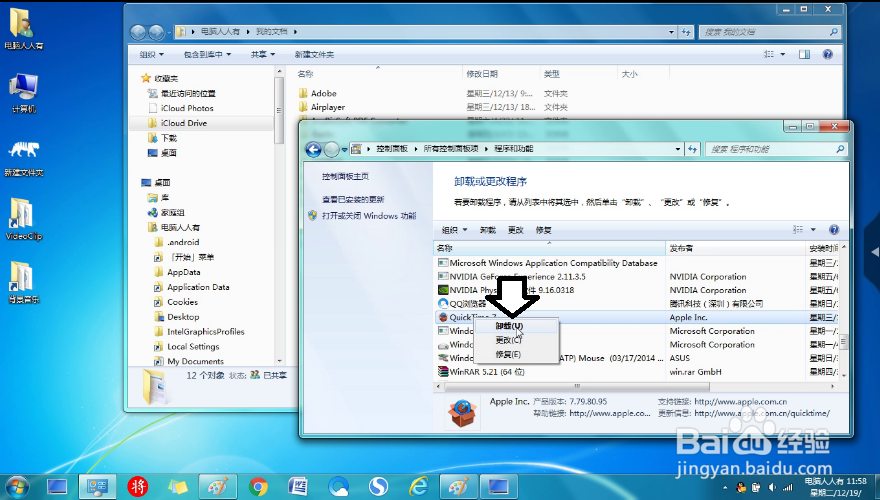Click search box in Programs window

pos(775,149)
